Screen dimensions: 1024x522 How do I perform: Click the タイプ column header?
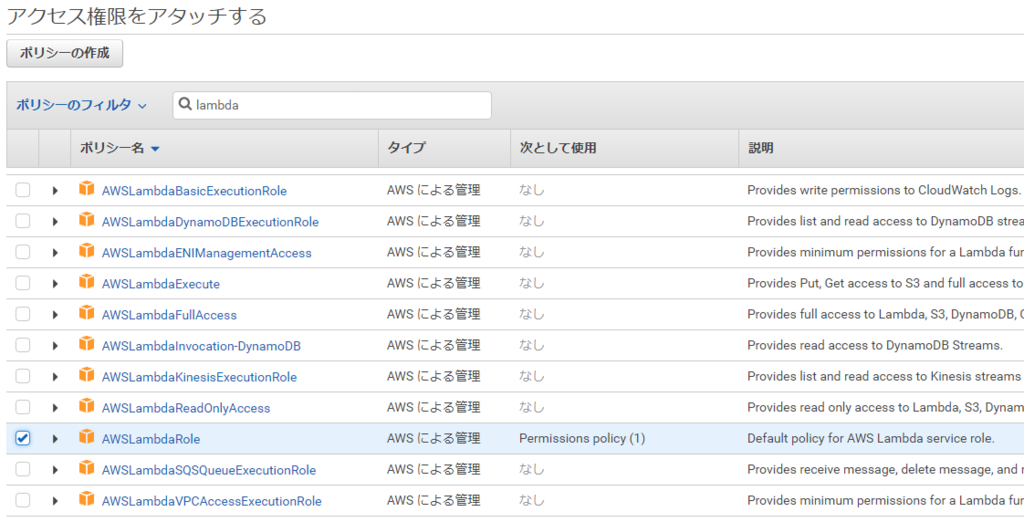[406, 148]
